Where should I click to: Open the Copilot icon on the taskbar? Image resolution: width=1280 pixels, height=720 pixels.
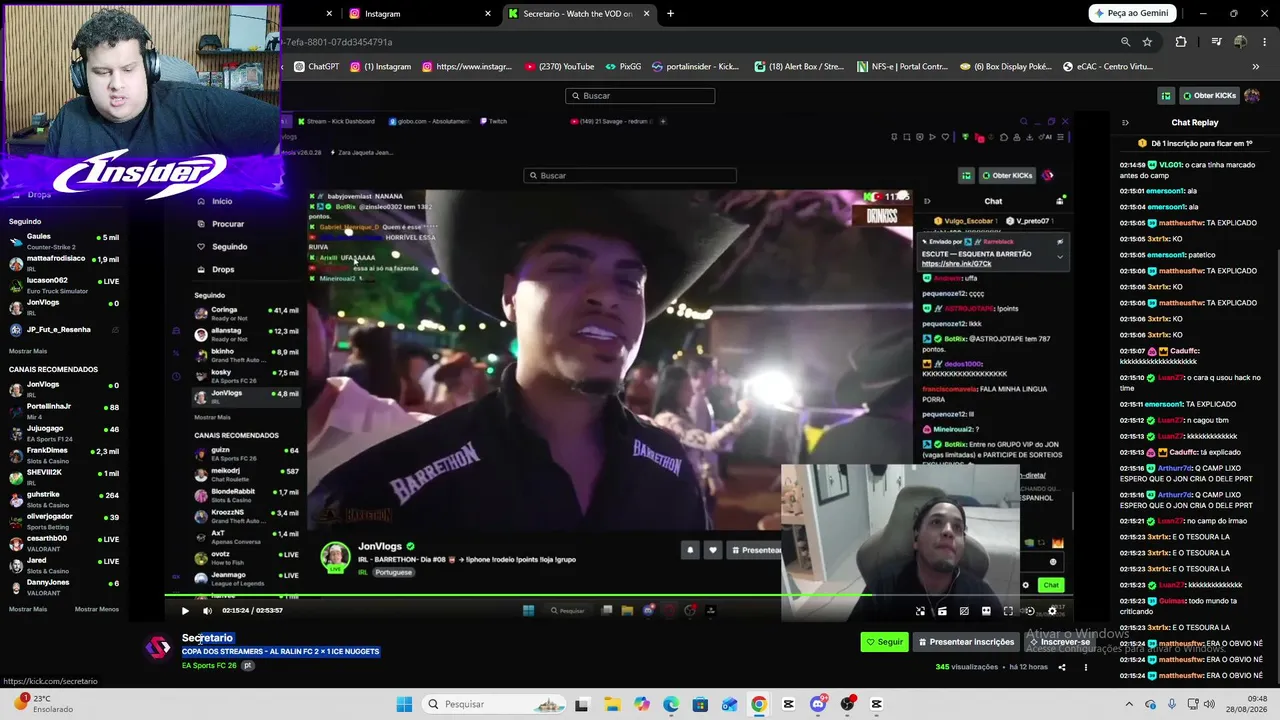641,704
